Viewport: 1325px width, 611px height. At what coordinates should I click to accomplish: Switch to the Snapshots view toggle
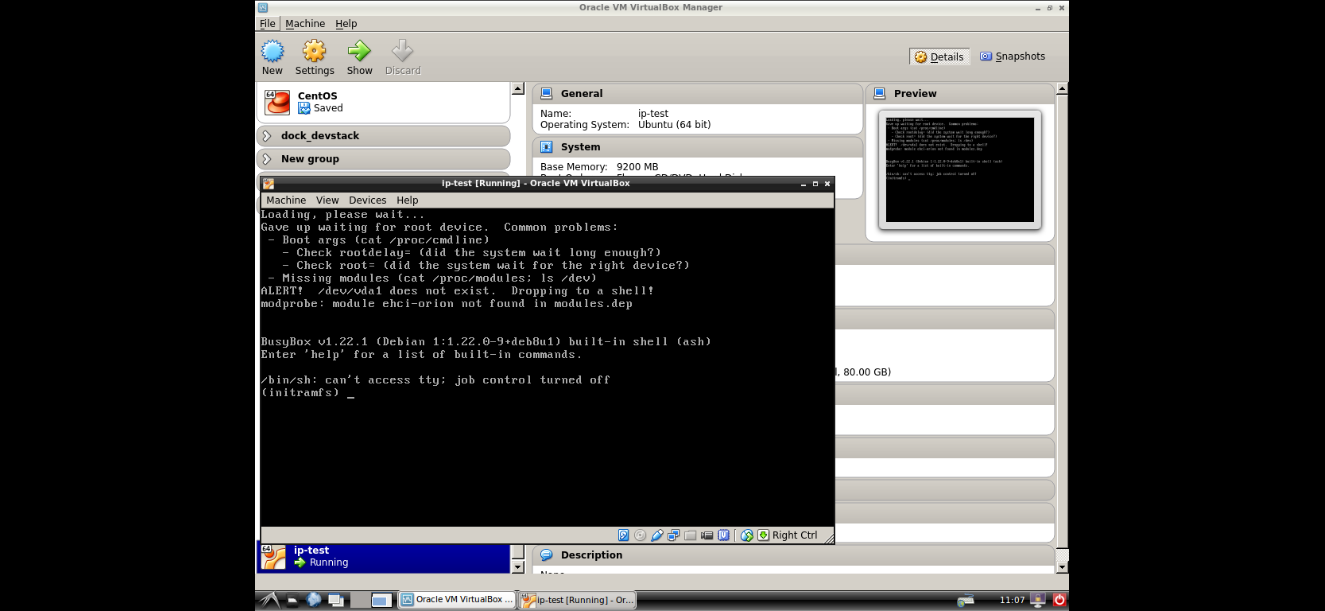point(1012,57)
